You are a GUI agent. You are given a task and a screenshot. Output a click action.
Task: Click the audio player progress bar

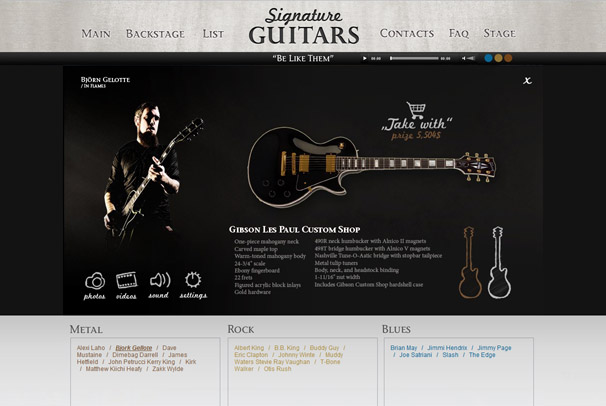(414, 58)
